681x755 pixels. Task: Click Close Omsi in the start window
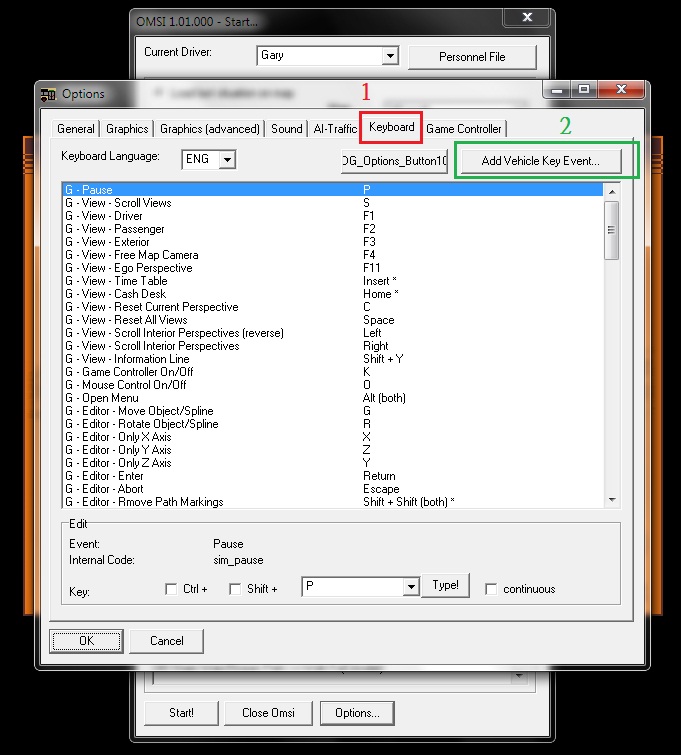point(268,713)
